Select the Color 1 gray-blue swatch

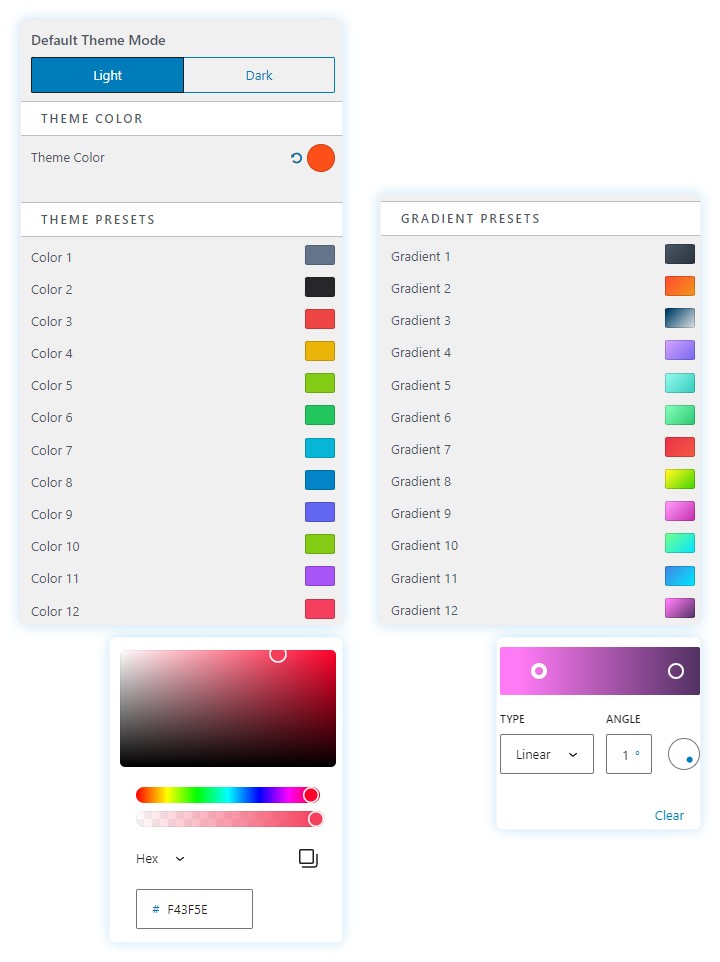320,256
